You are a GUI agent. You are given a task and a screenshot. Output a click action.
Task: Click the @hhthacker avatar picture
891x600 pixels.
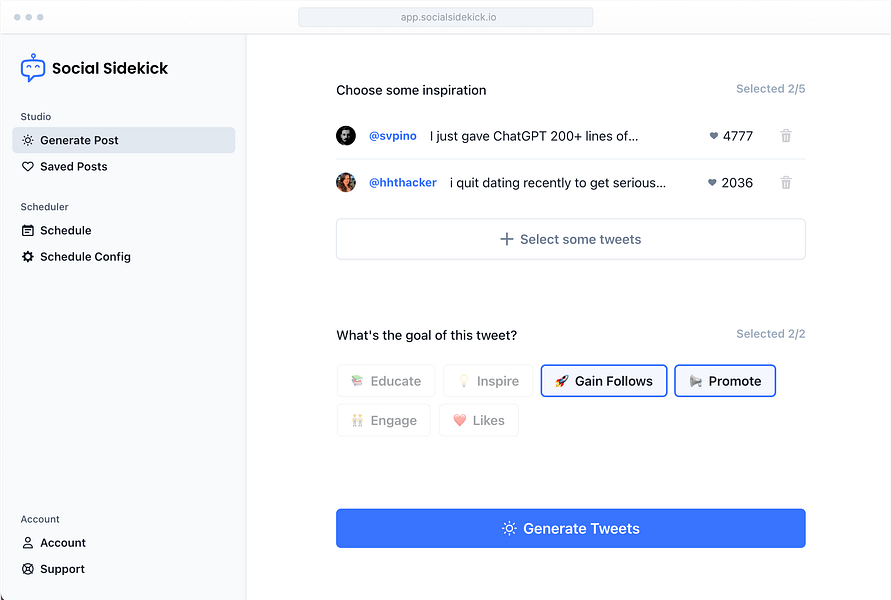pyautogui.click(x=345, y=182)
